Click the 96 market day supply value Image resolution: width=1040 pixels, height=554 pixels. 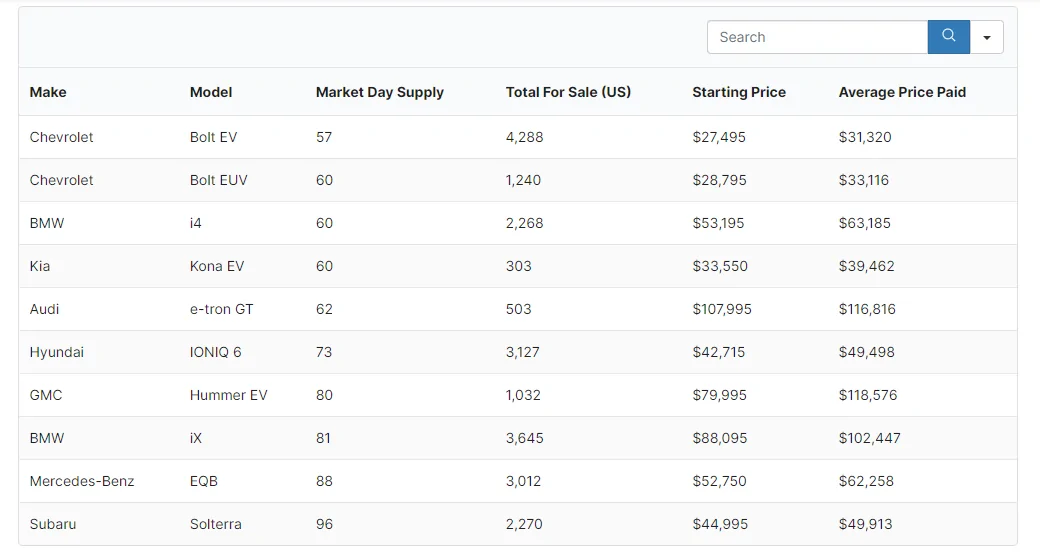point(324,524)
